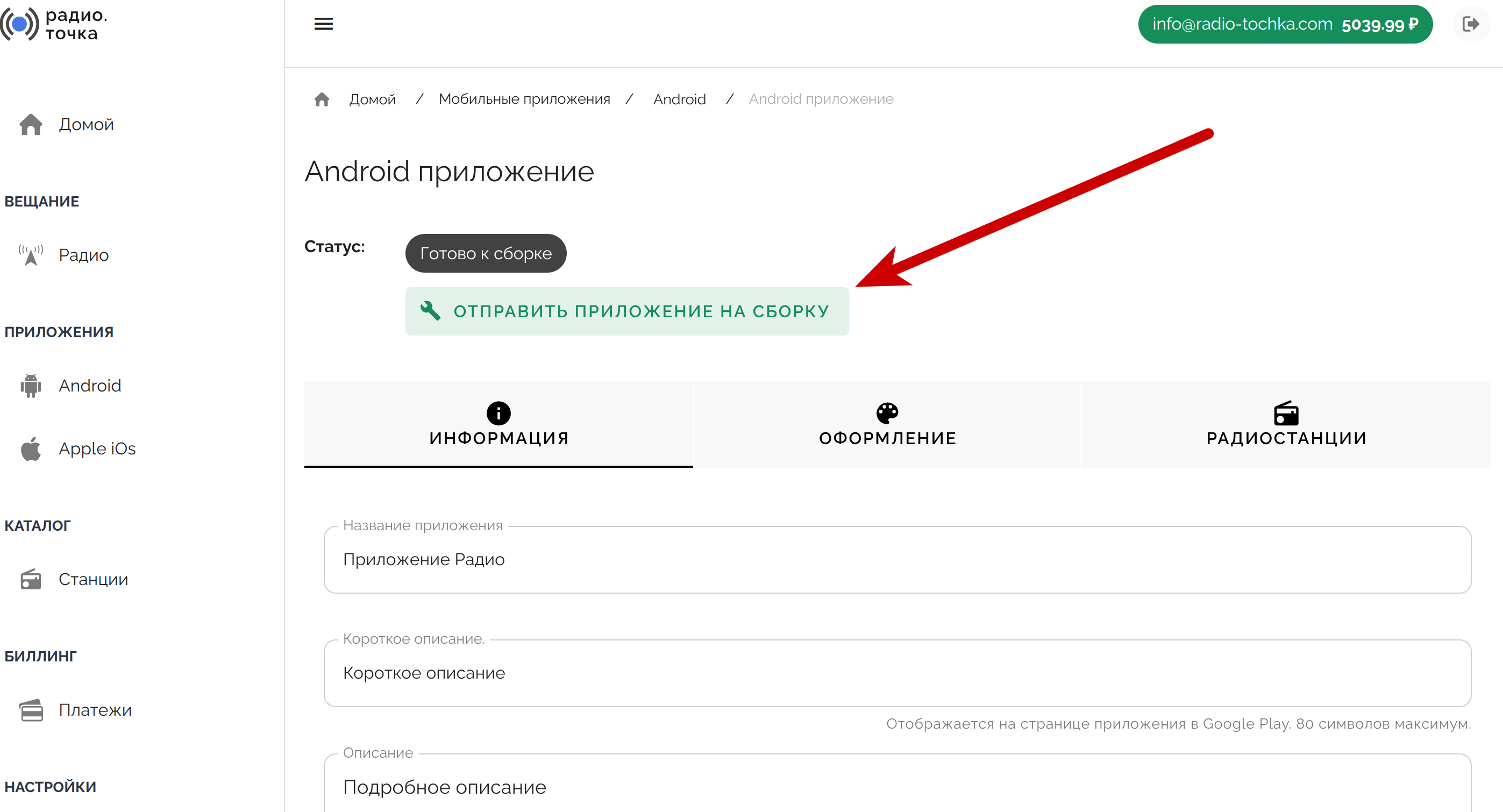The height and width of the screenshot is (812, 1503).
Task: Click the Apple logo icon in sidebar
Action: (x=30, y=448)
